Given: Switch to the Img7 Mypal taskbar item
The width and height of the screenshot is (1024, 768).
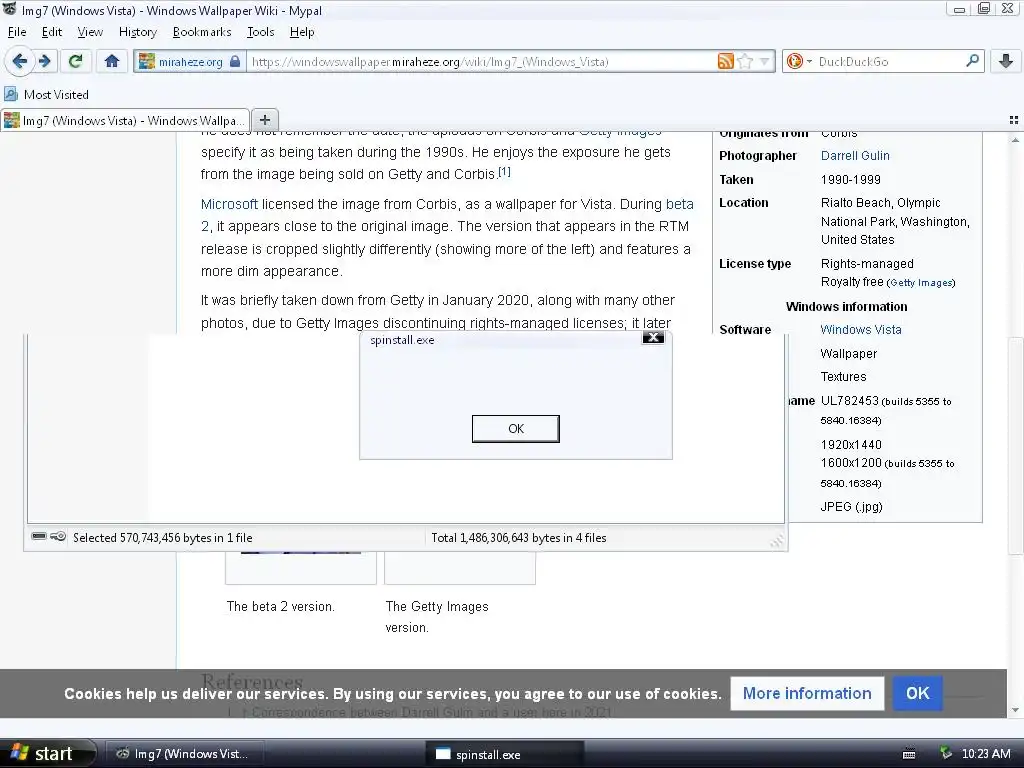Looking at the screenshot, I should pyautogui.click(x=184, y=754).
